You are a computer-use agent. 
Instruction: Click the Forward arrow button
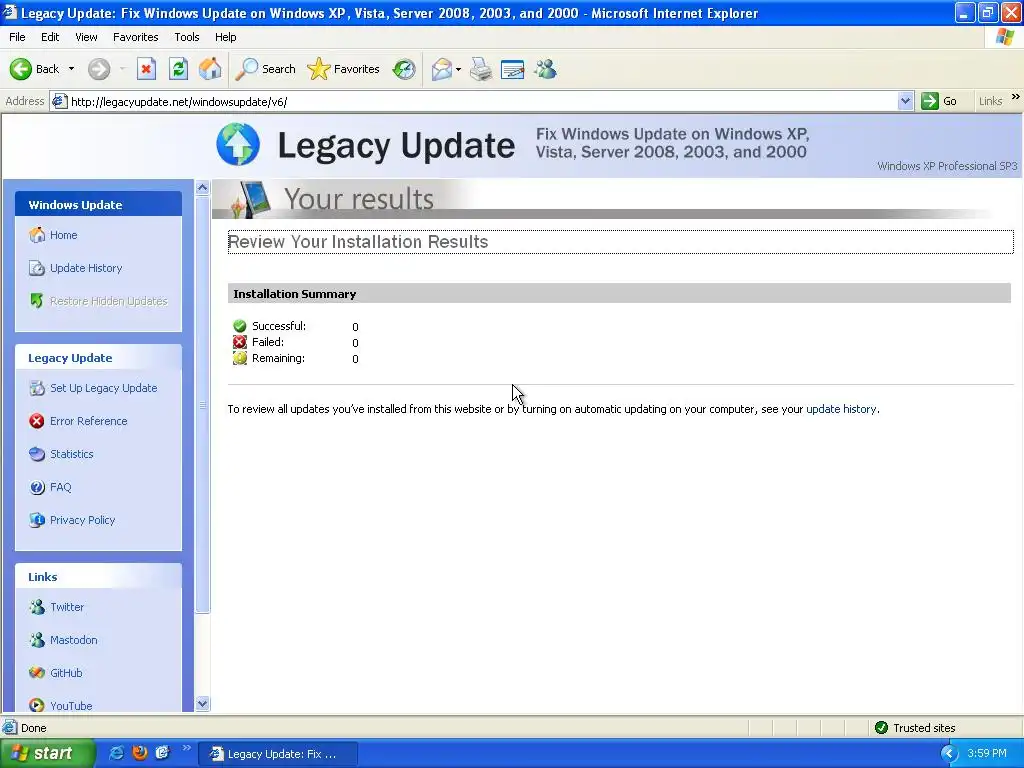[x=99, y=69]
